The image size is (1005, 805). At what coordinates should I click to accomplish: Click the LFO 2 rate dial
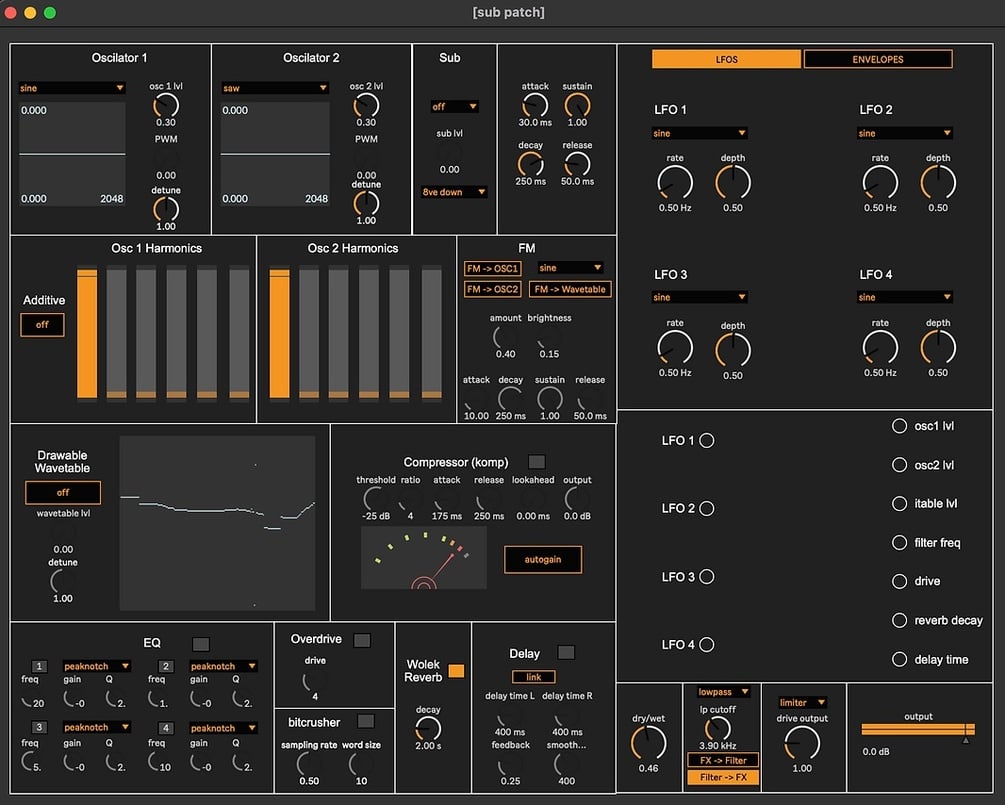[x=880, y=183]
